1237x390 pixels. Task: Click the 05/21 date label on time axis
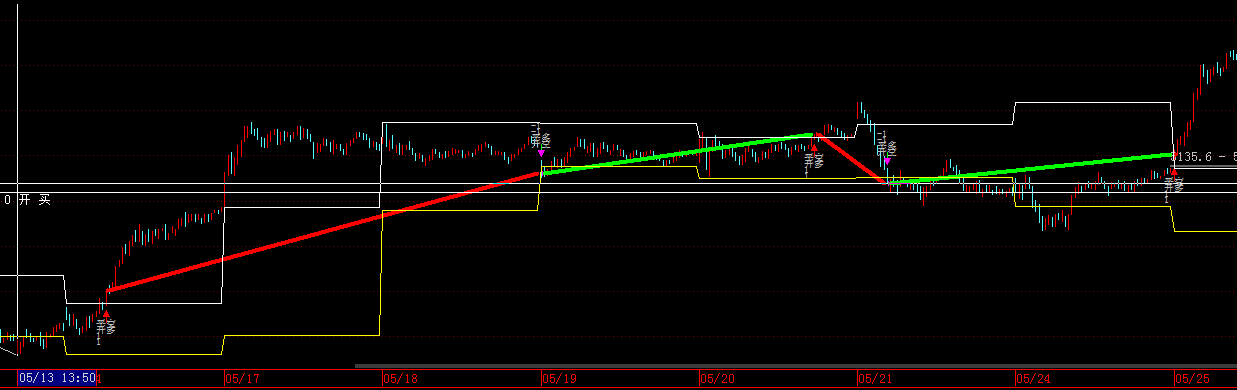(876, 379)
